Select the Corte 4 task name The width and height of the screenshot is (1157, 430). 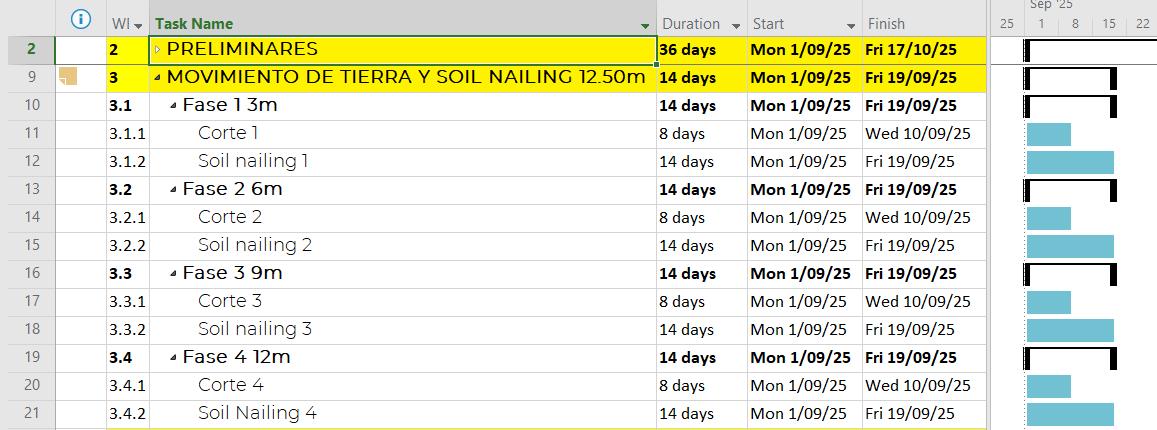point(230,386)
